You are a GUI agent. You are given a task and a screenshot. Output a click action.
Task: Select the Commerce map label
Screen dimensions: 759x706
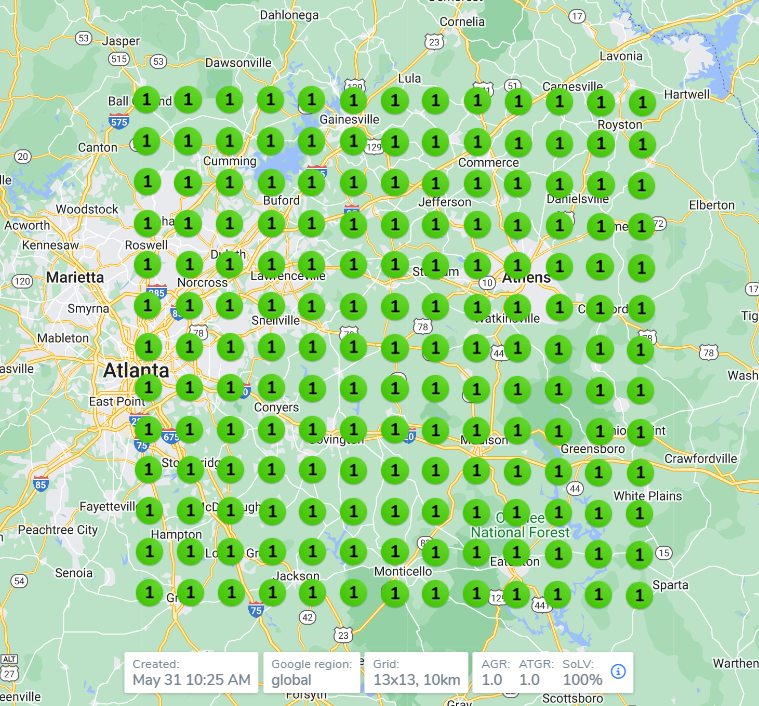pos(488,163)
